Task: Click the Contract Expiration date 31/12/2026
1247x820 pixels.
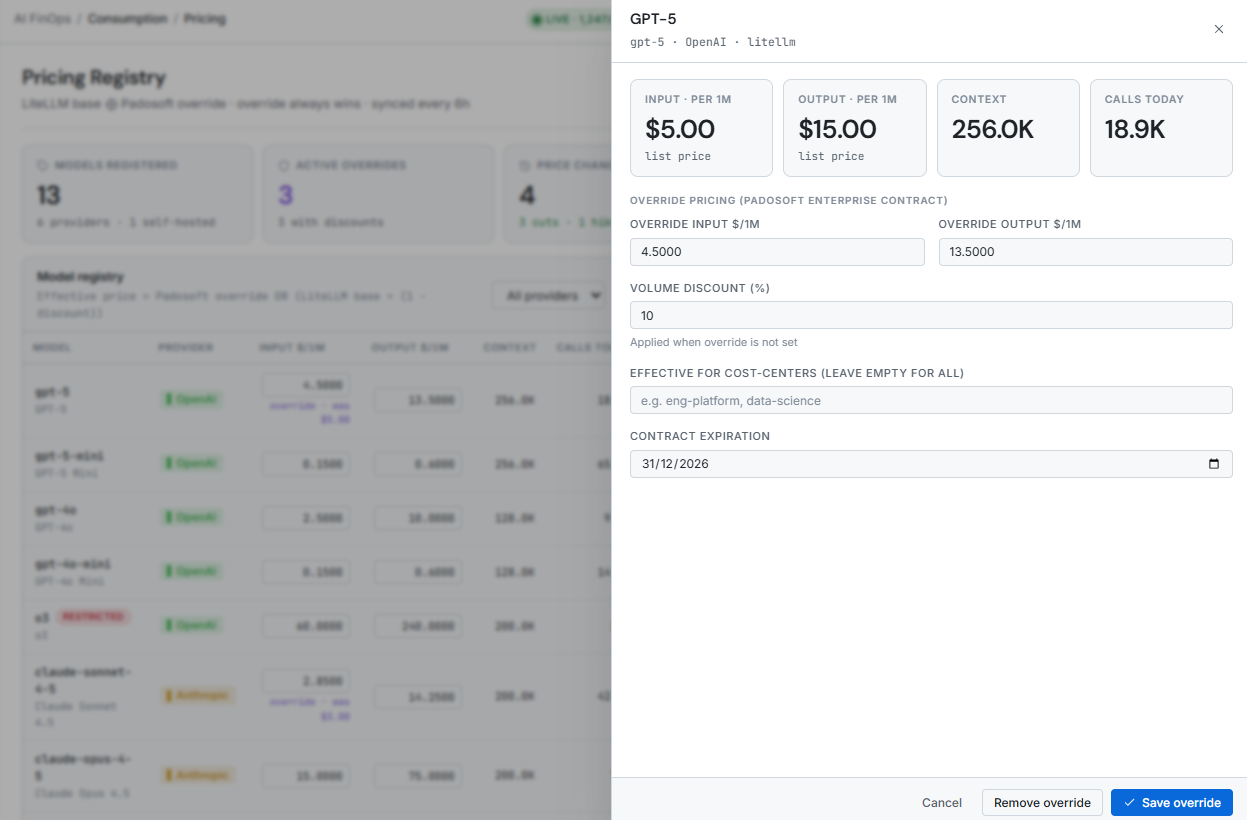Action: 676,464
